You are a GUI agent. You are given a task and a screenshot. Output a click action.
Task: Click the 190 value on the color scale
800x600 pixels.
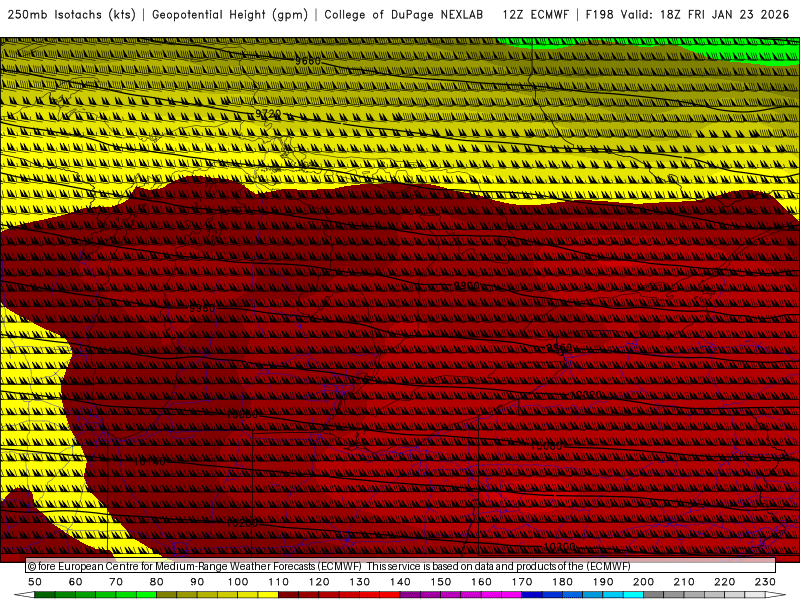coord(603,582)
